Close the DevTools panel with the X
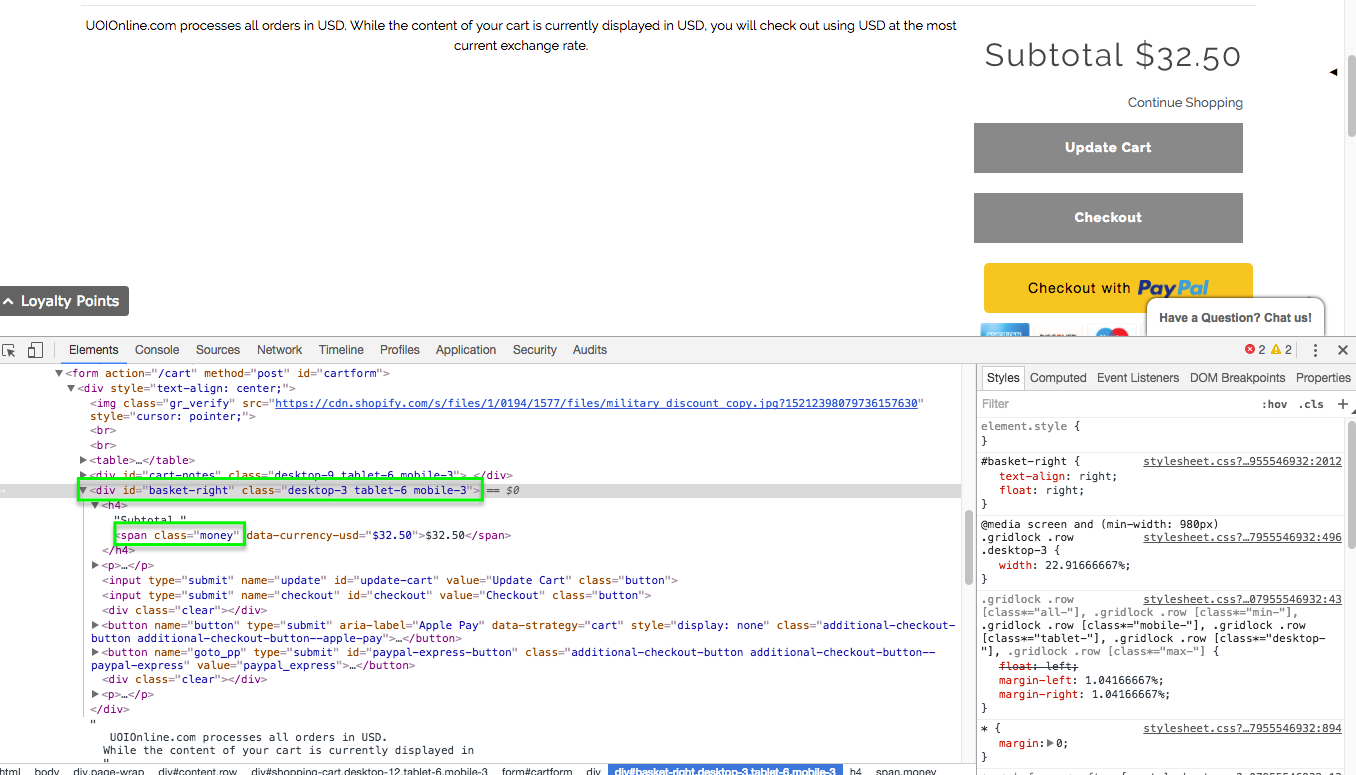The width and height of the screenshot is (1356, 775). (1343, 350)
